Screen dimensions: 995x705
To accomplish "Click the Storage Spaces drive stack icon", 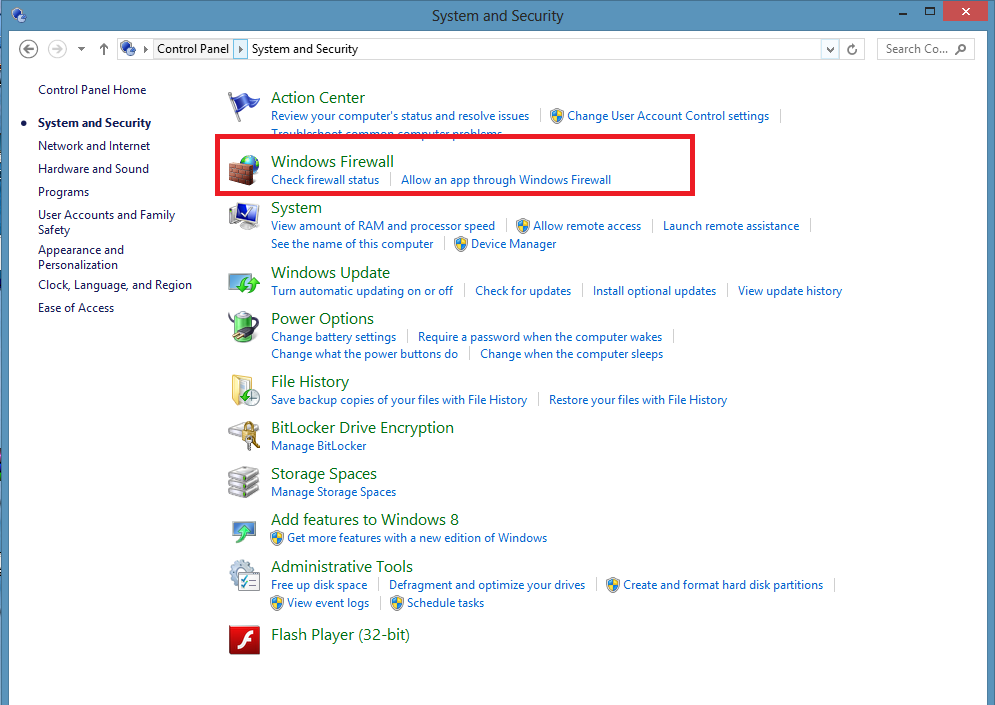I will (244, 482).
